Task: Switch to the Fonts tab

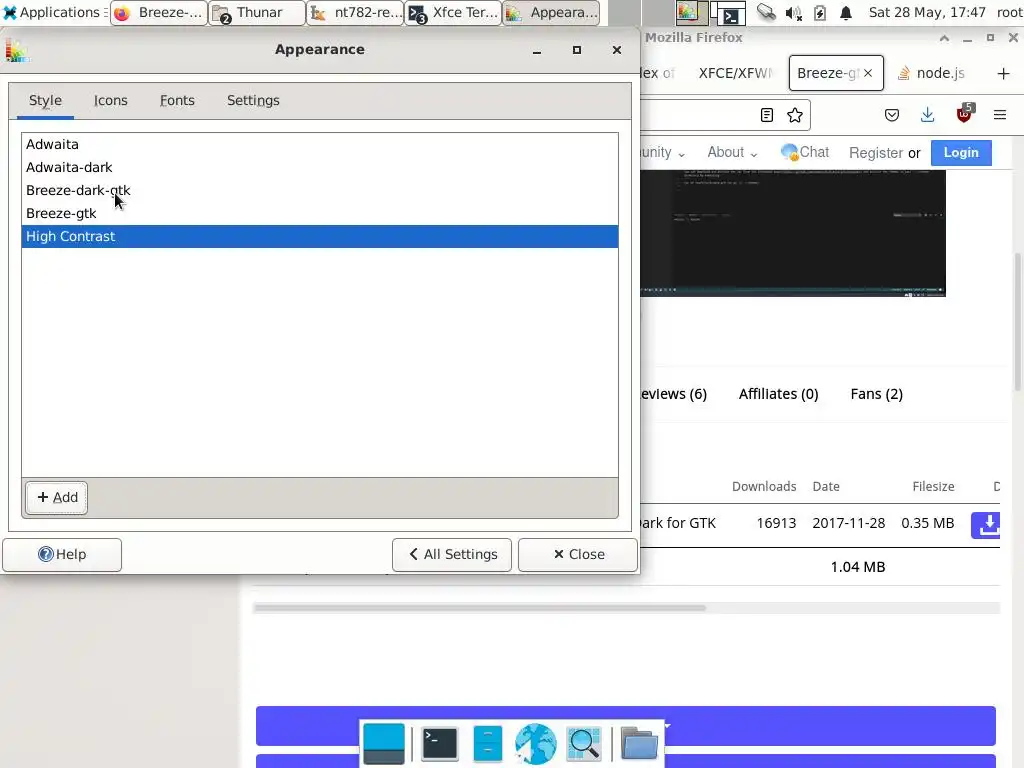Action: click(177, 101)
